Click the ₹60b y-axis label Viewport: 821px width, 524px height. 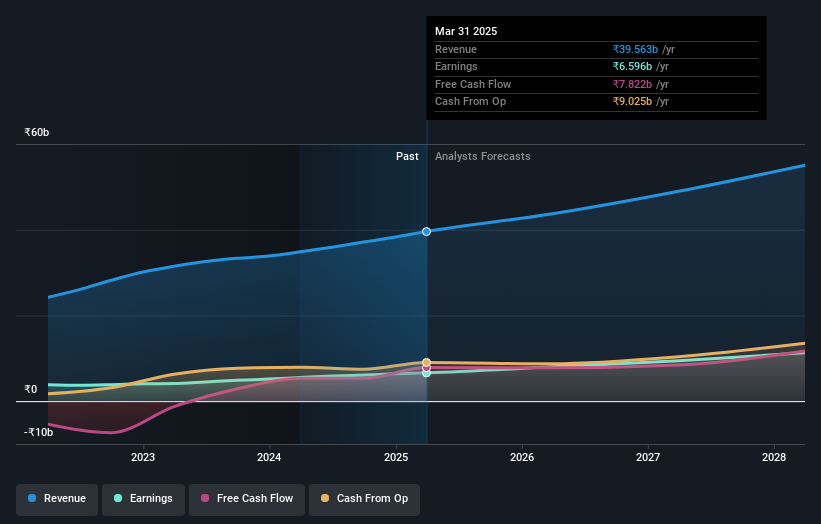tap(37, 132)
